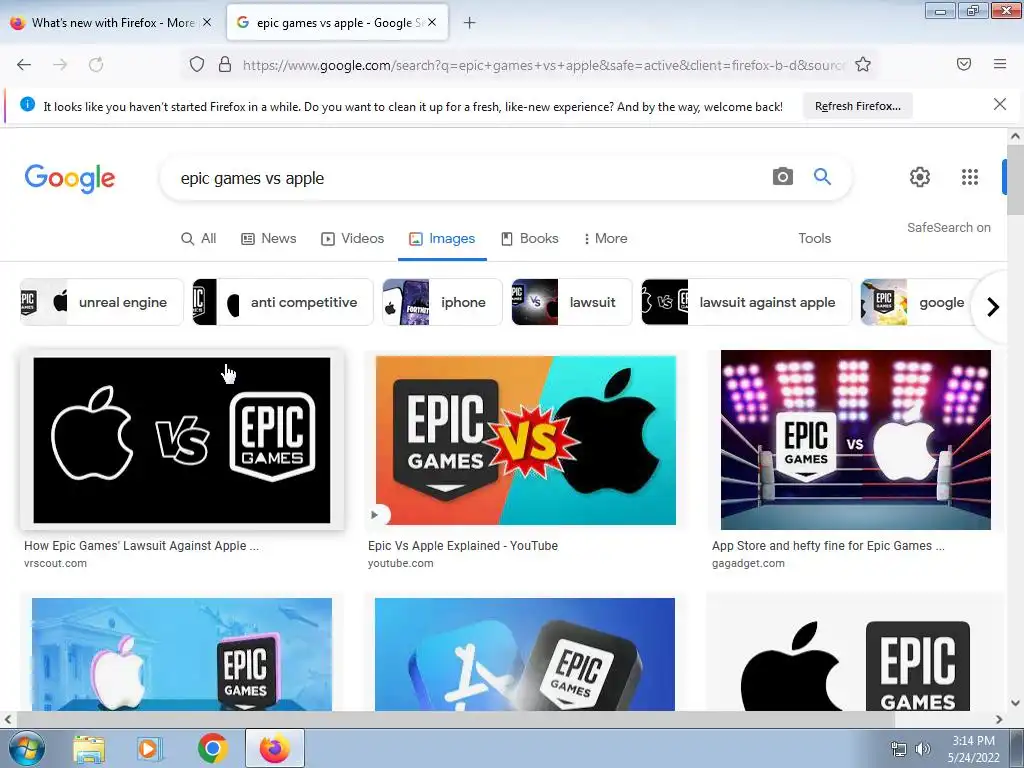Click the Google logo

coord(70,178)
